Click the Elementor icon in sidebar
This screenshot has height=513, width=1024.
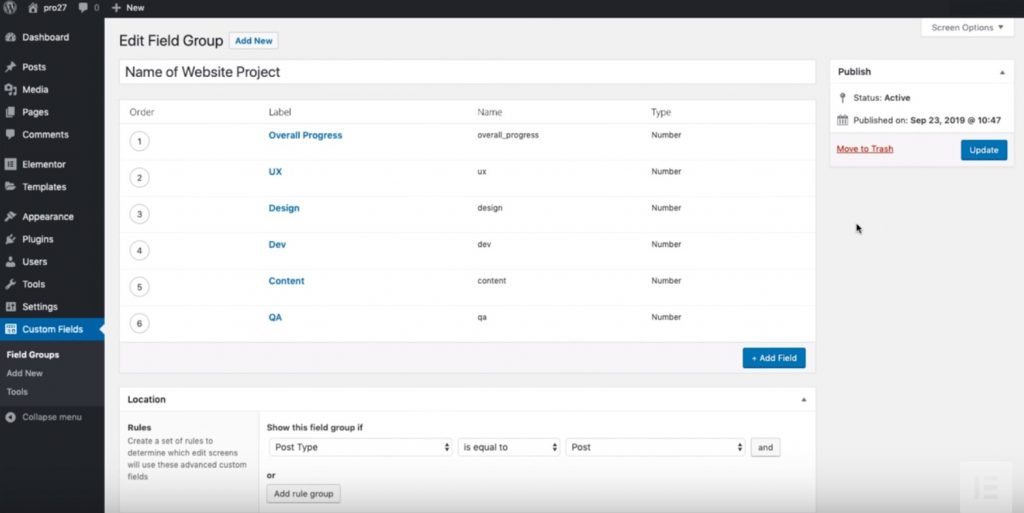click(11, 165)
